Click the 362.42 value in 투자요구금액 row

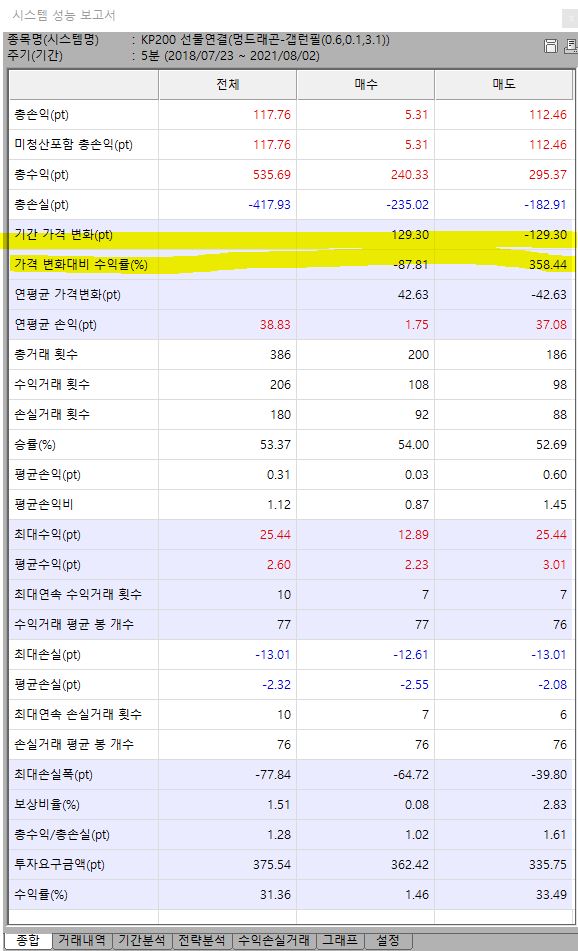click(409, 865)
